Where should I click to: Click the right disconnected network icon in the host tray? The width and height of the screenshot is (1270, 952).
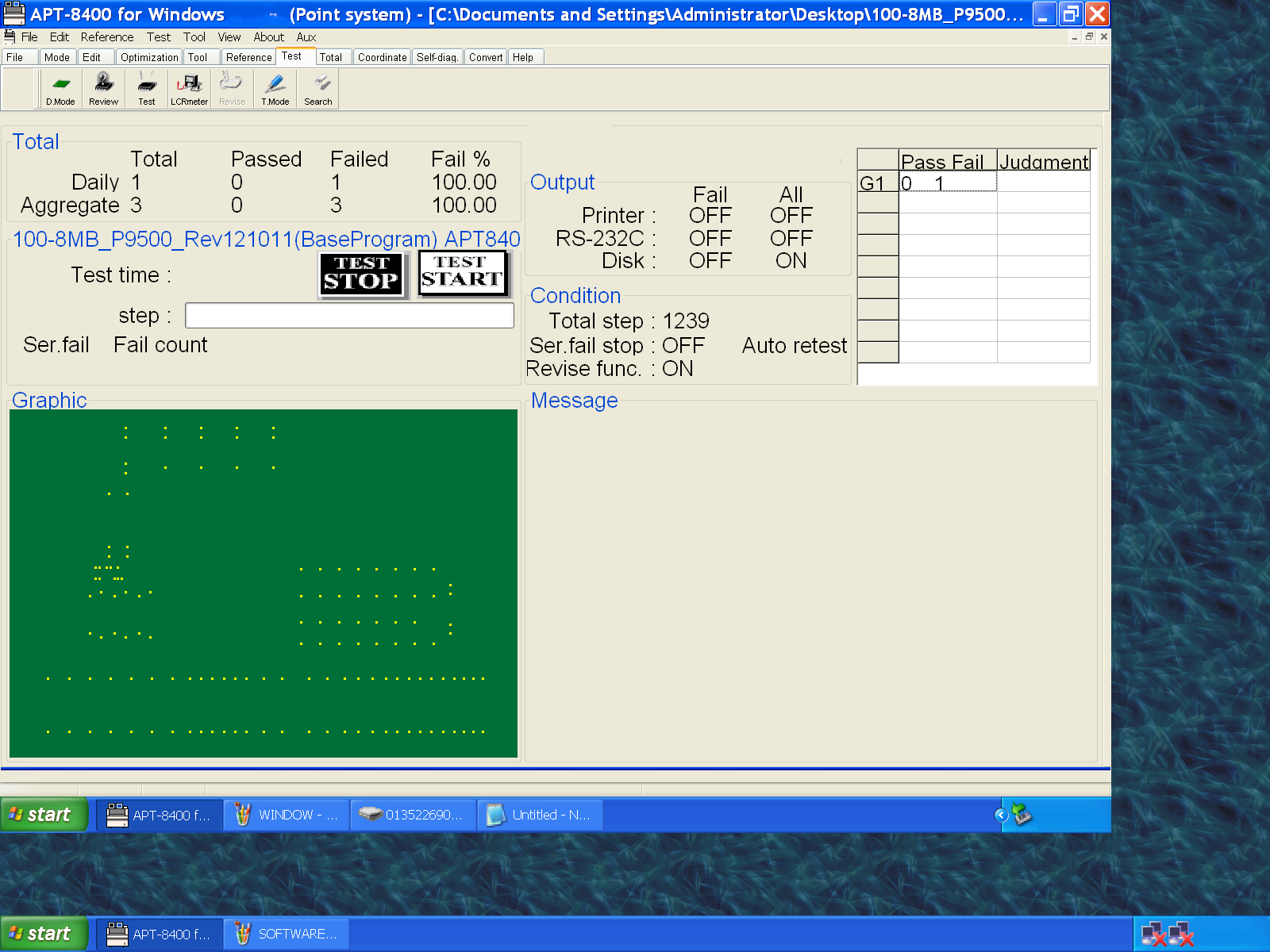coord(1180,935)
